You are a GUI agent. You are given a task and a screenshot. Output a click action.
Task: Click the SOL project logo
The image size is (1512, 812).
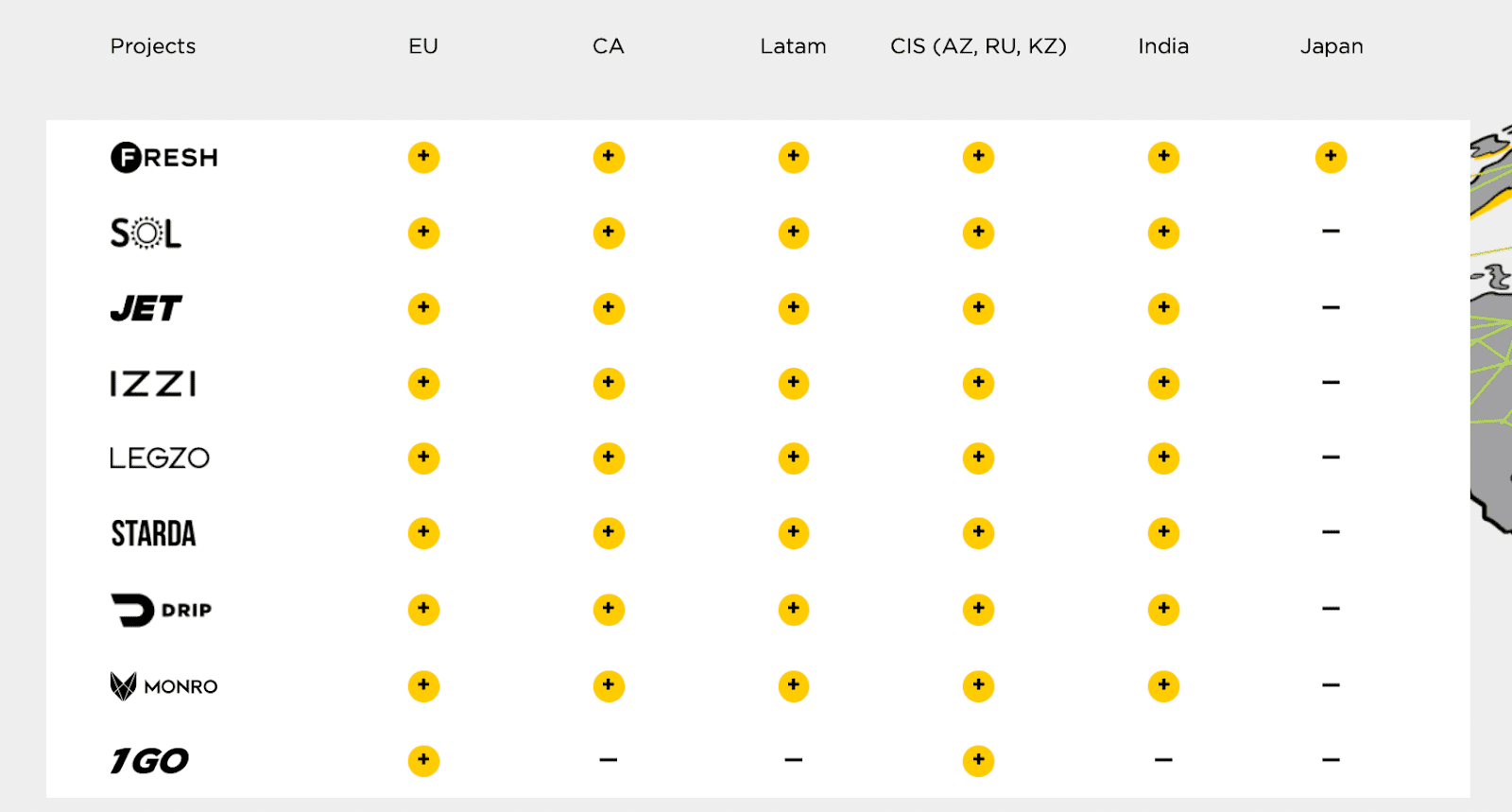(x=146, y=233)
